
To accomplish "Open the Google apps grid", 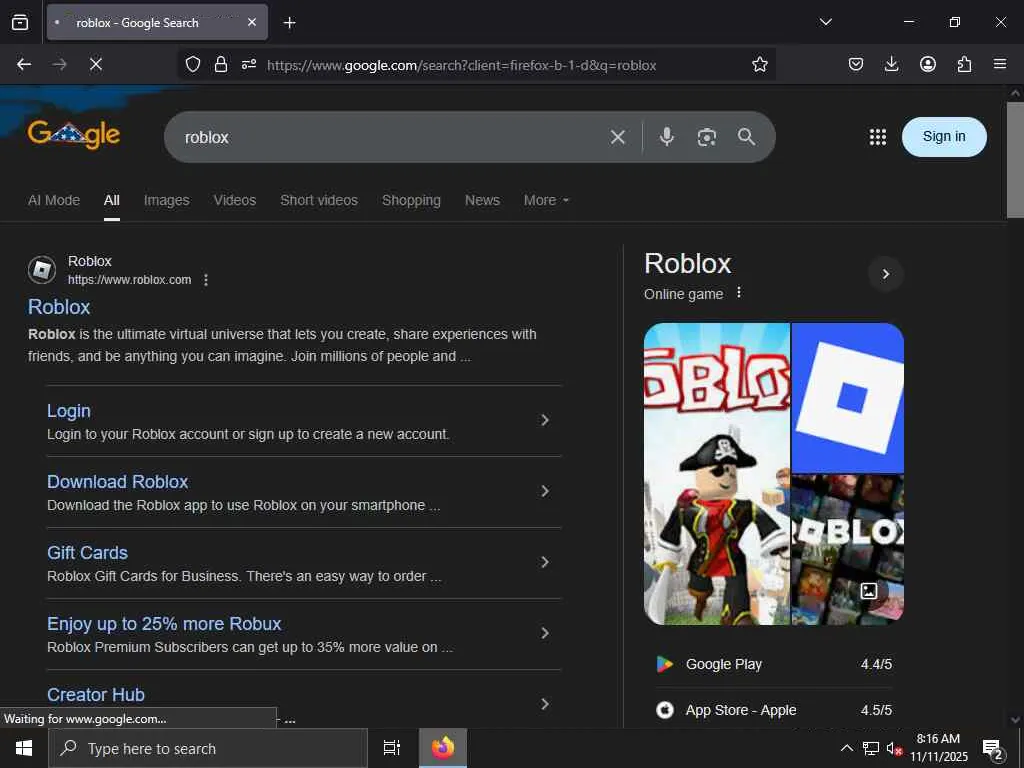I will tap(878, 136).
